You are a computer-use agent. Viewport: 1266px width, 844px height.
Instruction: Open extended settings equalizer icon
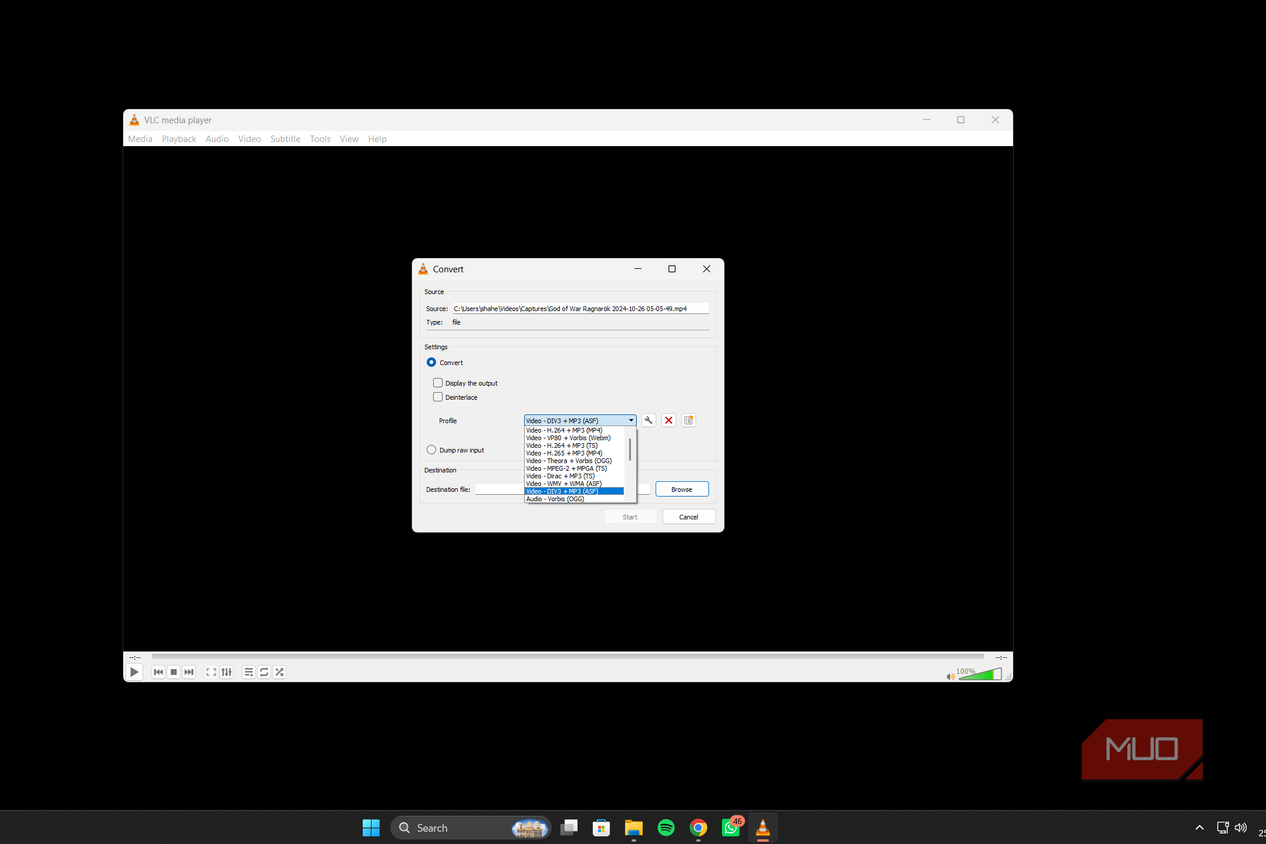click(227, 672)
